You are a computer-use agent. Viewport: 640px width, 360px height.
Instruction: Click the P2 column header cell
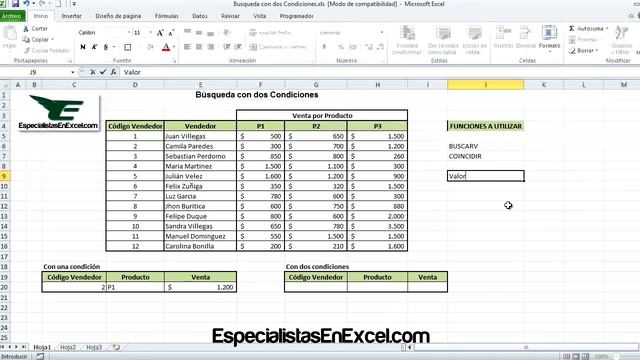coord(316,126)
